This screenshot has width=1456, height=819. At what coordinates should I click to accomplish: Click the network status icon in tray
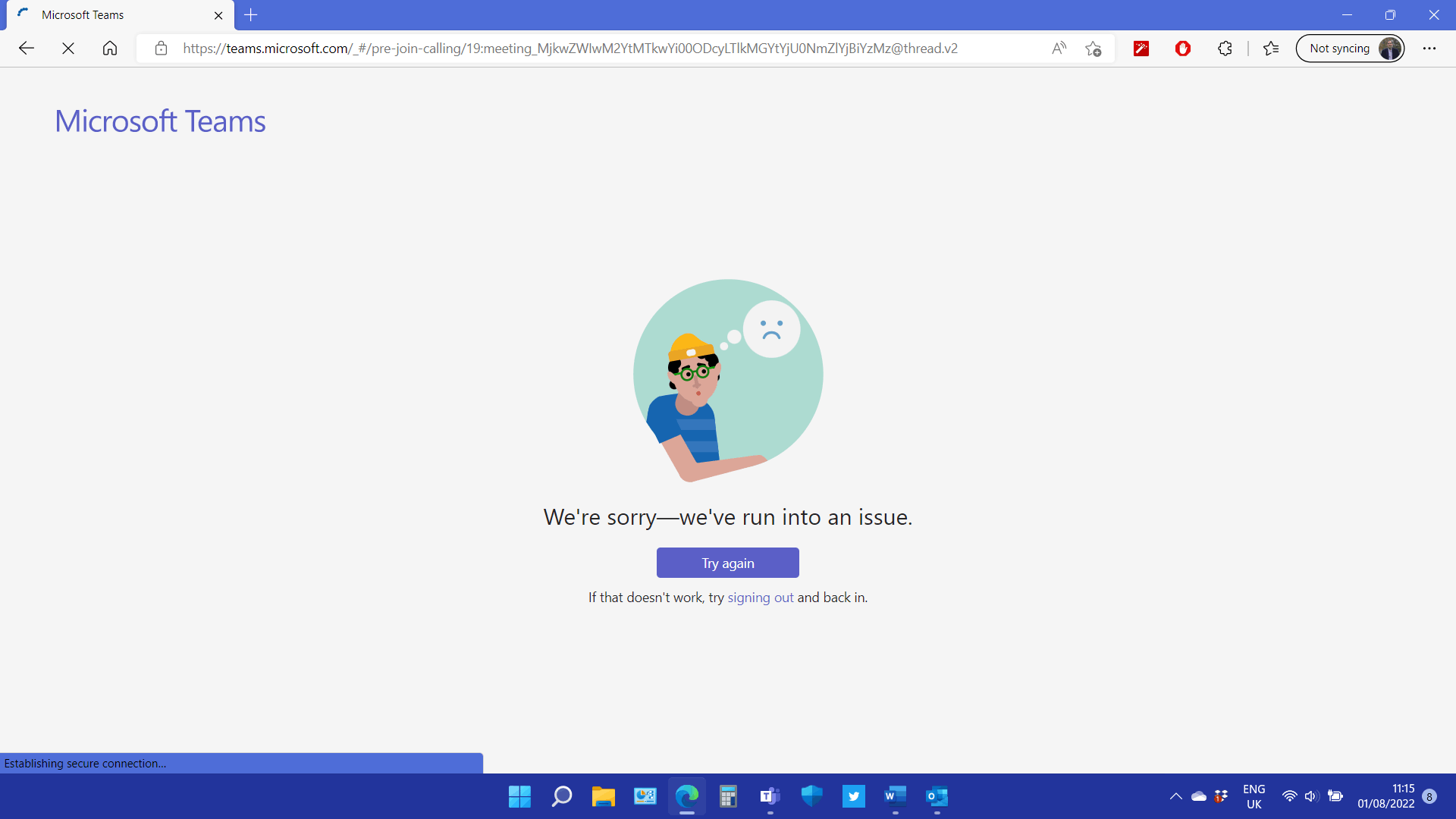pos(1288,796)
